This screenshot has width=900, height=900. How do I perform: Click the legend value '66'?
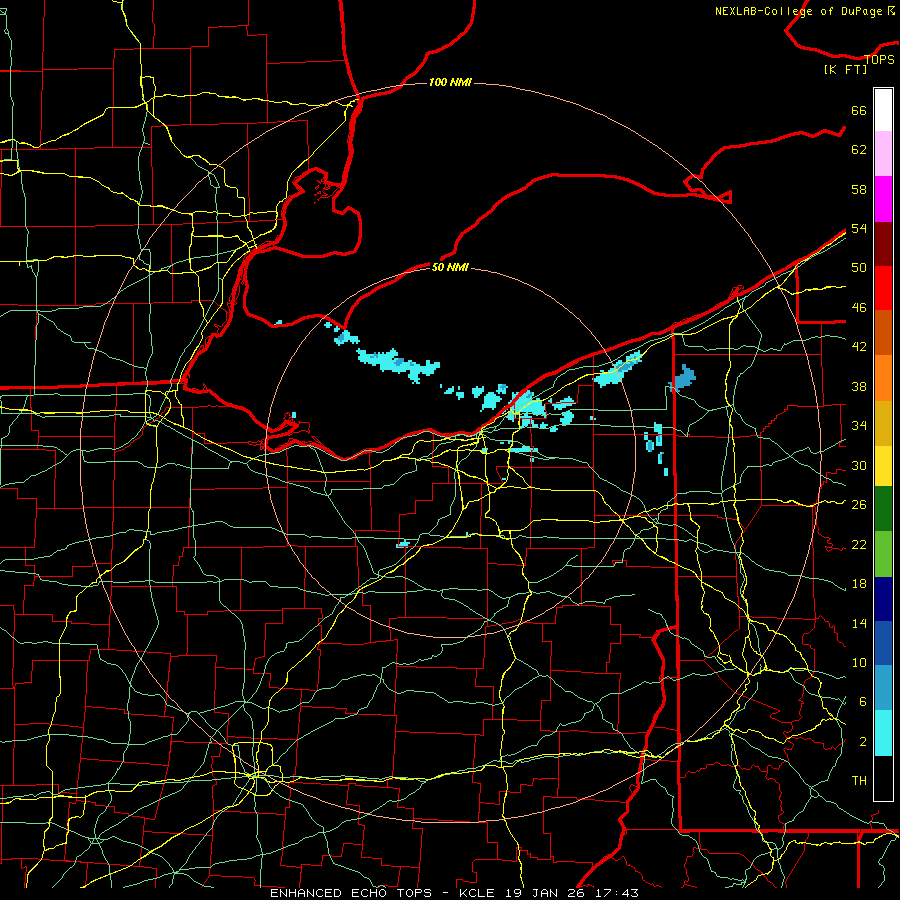(x=859, y=110)
